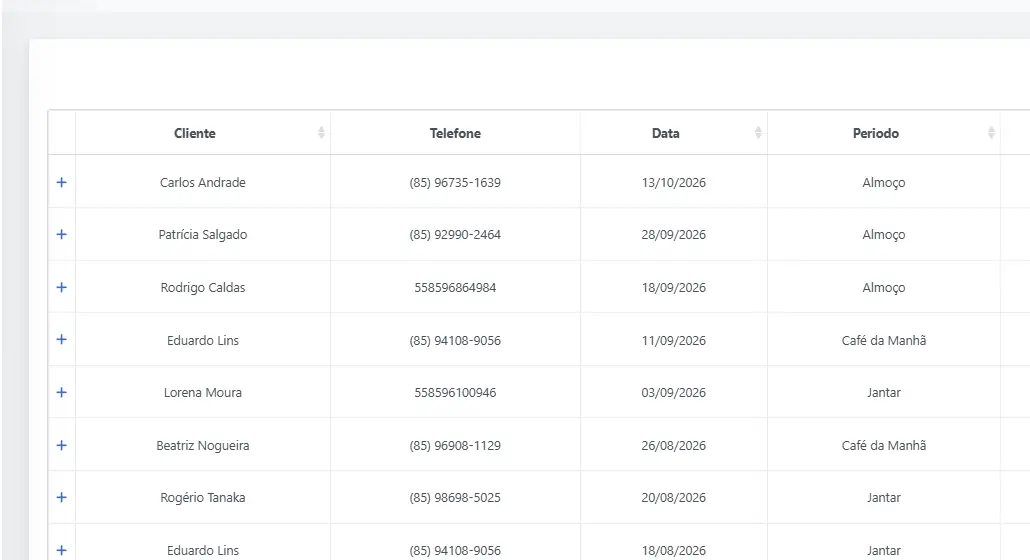1030x560 pixels.
Task: Select the date 18/08/2026
Action: pyautogui.click(x=674, y=550)
